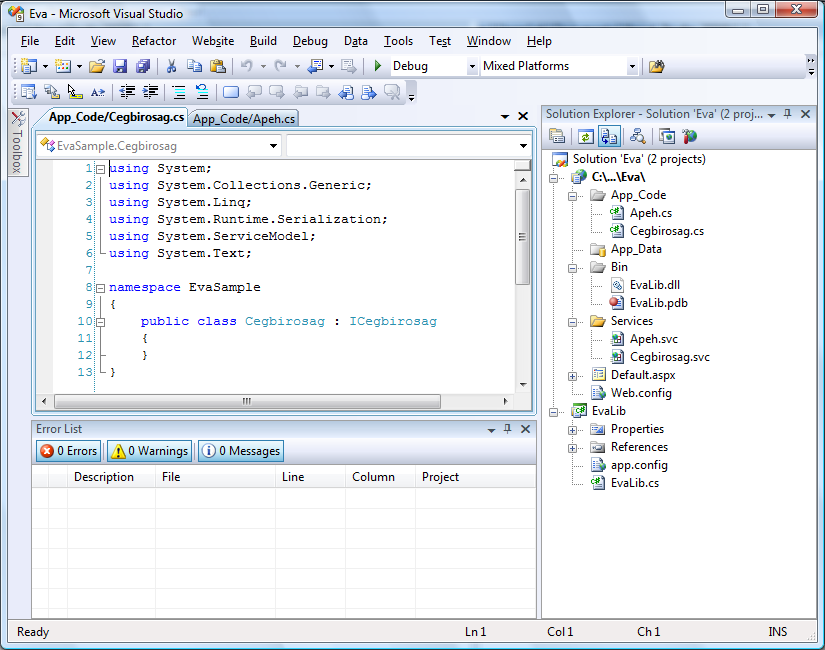Cut selection with the scissors icon
This screenshot has width=825, height=650.
pos(171,66)
